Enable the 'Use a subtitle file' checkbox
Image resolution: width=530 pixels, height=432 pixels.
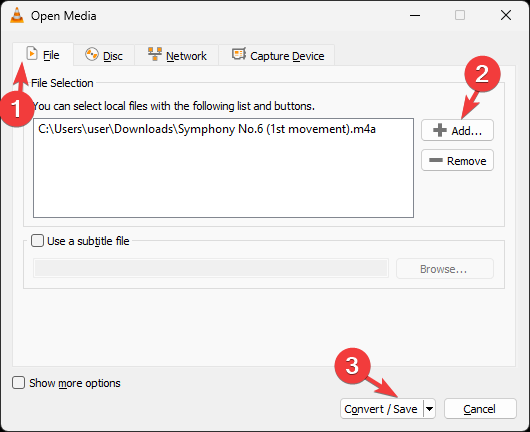(37, 241)
